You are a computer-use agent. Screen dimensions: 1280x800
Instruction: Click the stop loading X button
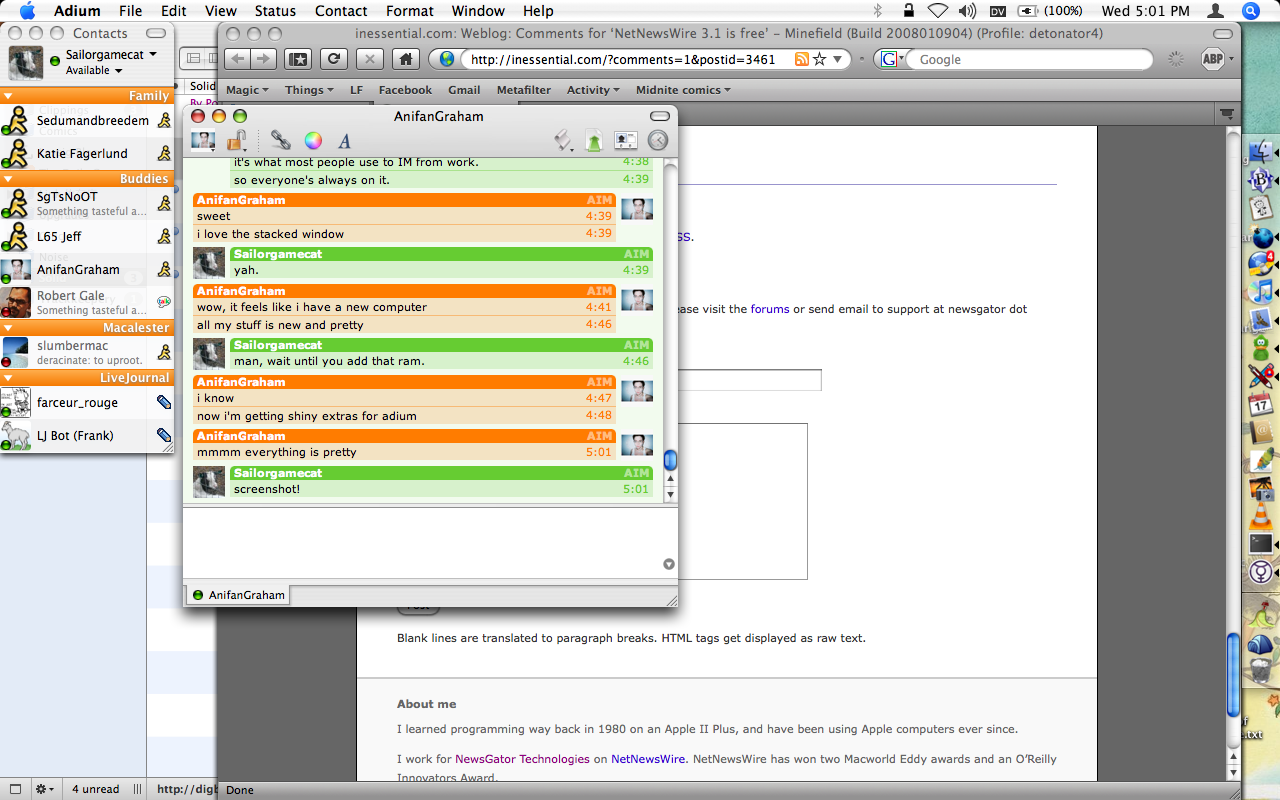click(369, 59)
